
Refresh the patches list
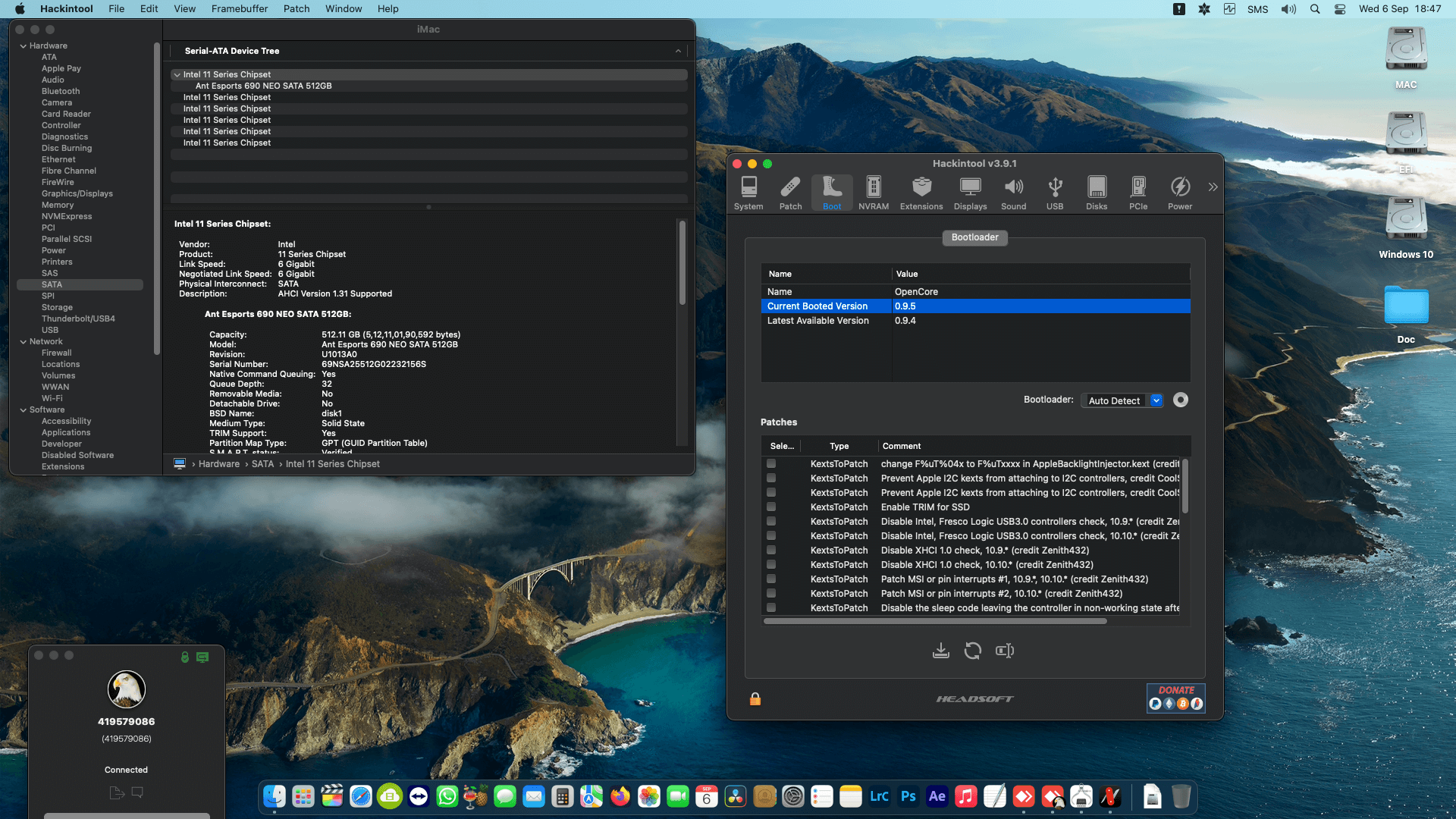pyautogui.click(x=973, y=650)
